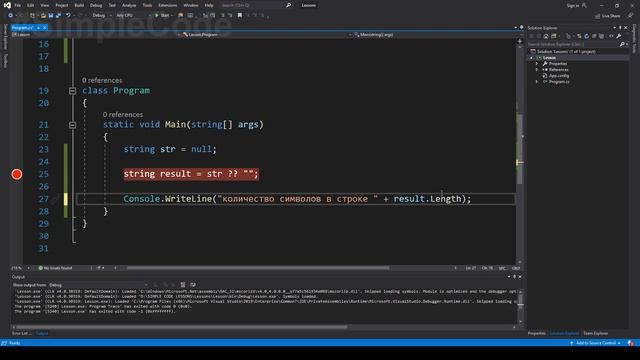Open the Lesson project navigation dropdown
Screen dimensions: 640x360
(96, 35)
